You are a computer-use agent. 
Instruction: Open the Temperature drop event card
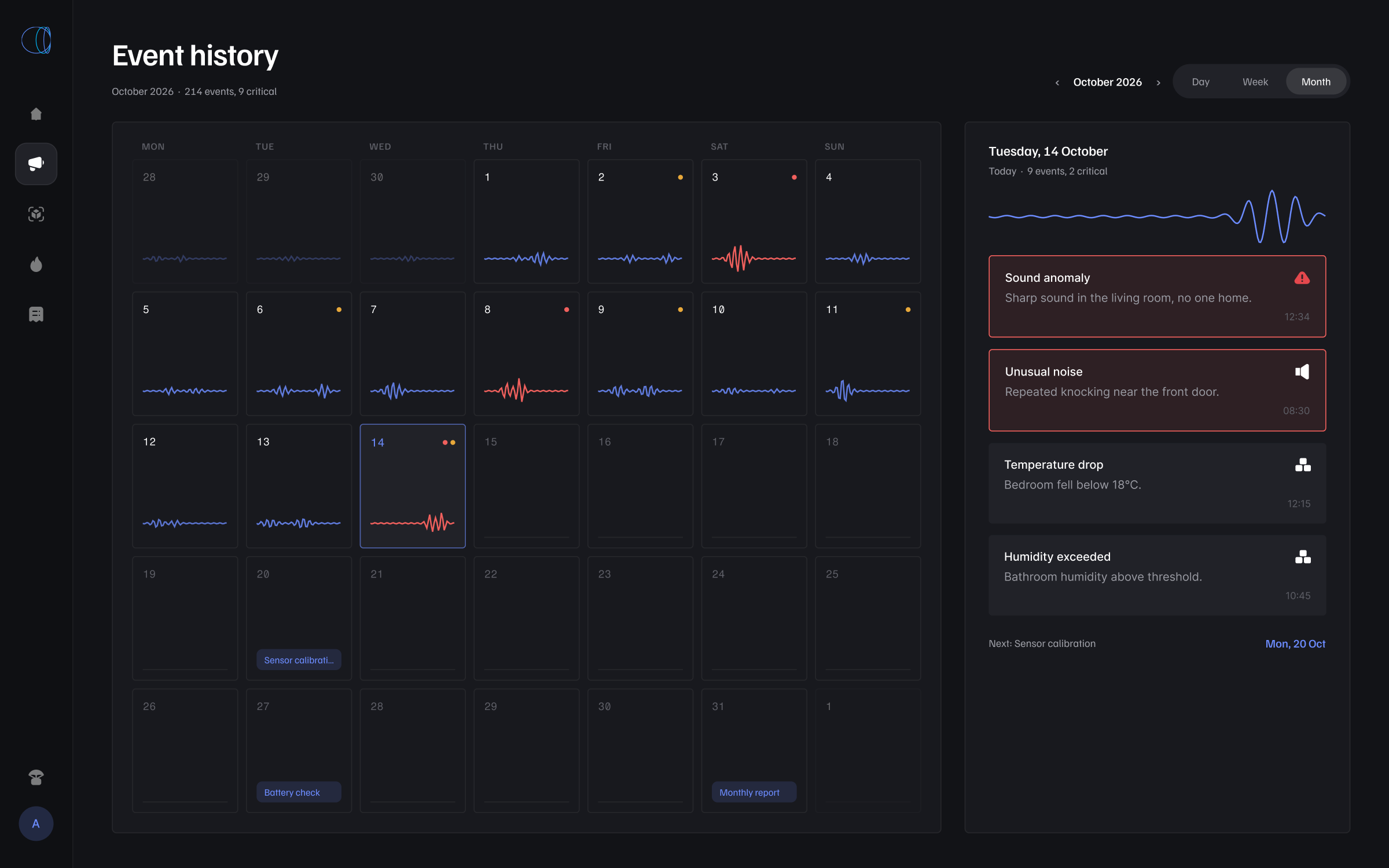pyautogui.click(x=1157, y=483)
